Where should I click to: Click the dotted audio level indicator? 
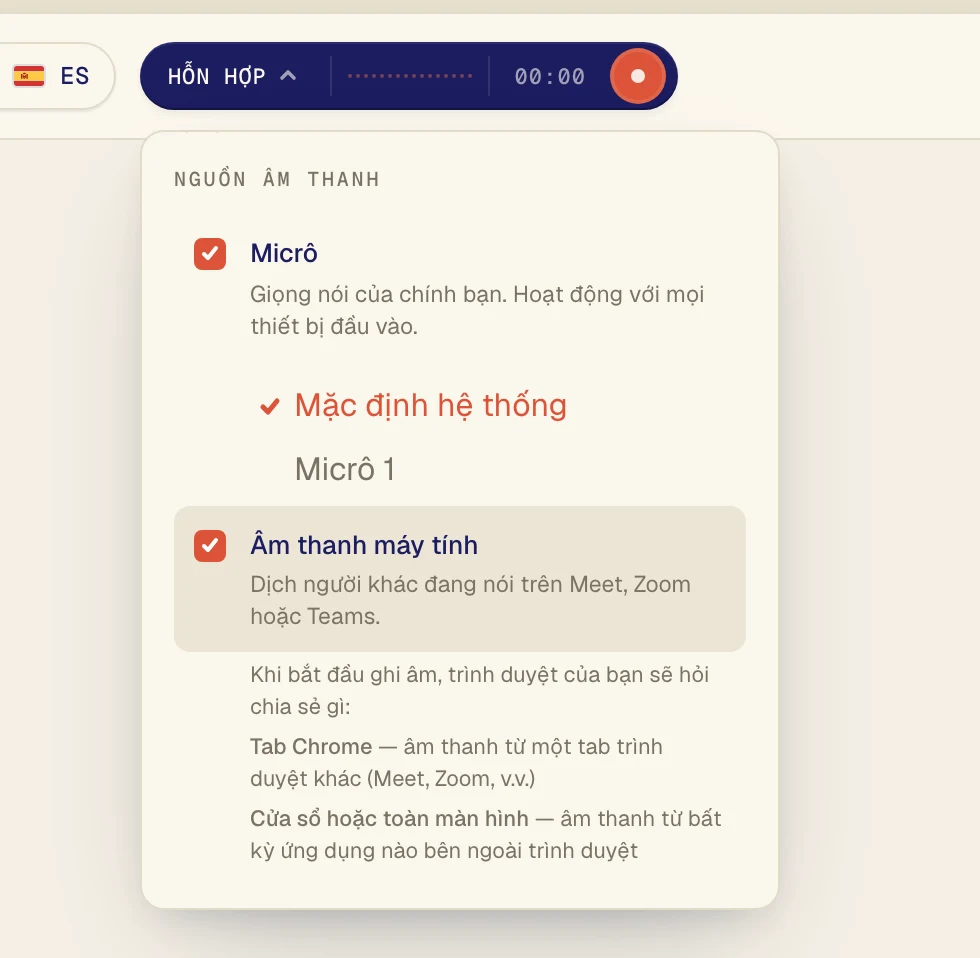(x=410, y=76)
